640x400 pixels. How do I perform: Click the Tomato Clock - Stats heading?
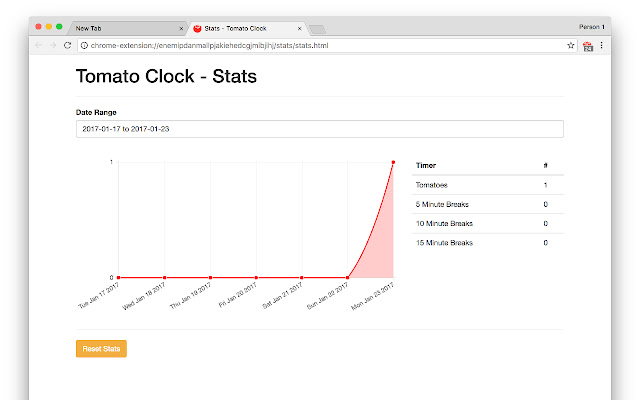point(166,76)
